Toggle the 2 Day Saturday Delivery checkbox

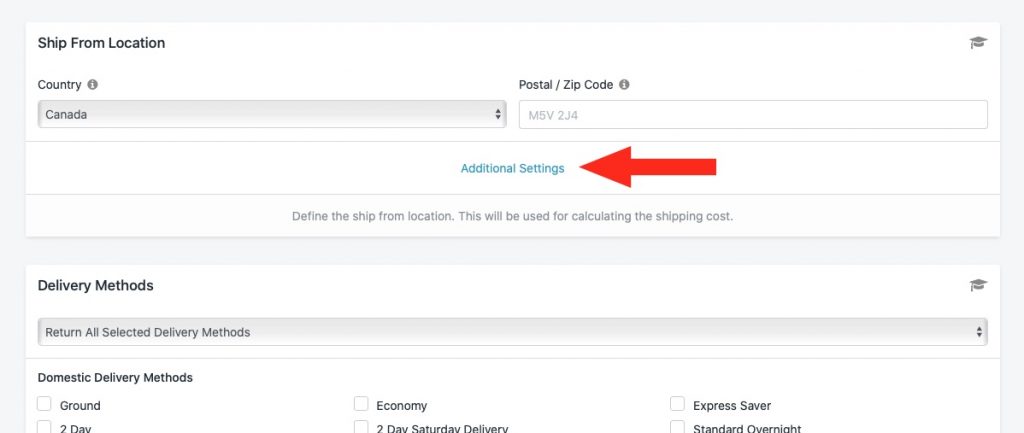(x=361, y=427)
